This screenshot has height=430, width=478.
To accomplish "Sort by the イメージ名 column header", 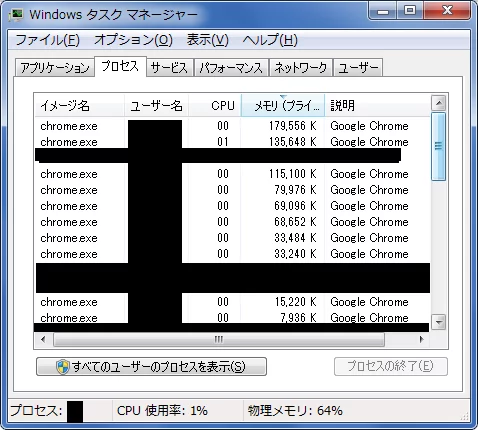I will pyautogui.click(x=79, y=106).
